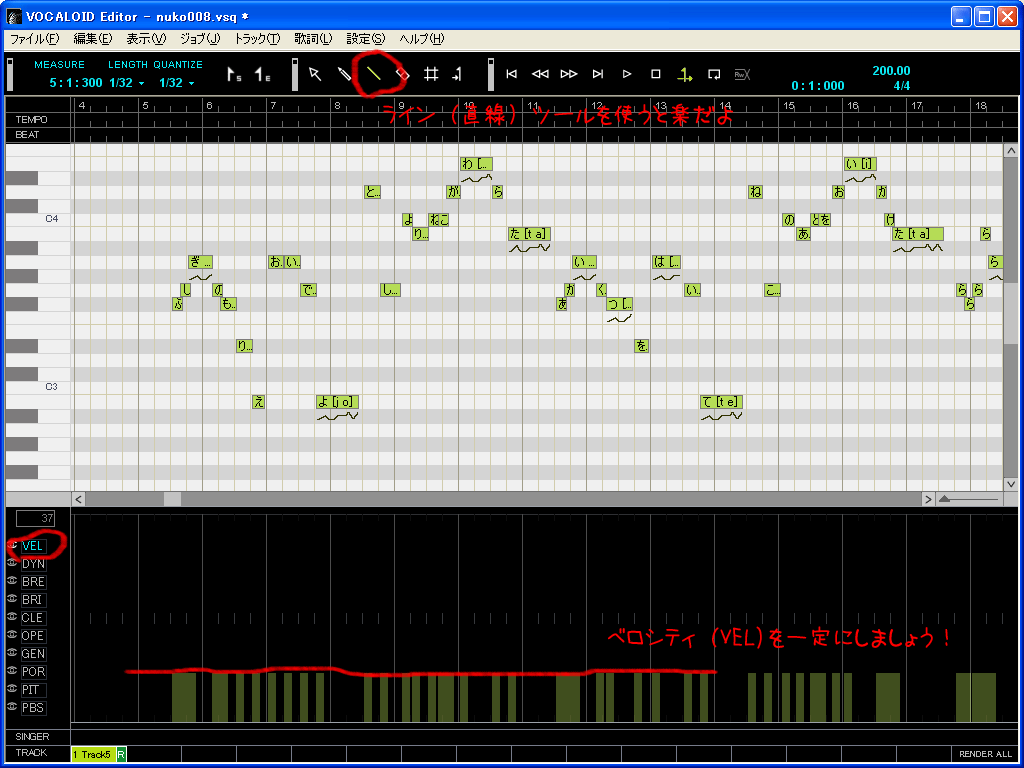Screen dimensions: 1024x768
Task: Toggle the eye icon beside CLE
Action: (12, 616)
